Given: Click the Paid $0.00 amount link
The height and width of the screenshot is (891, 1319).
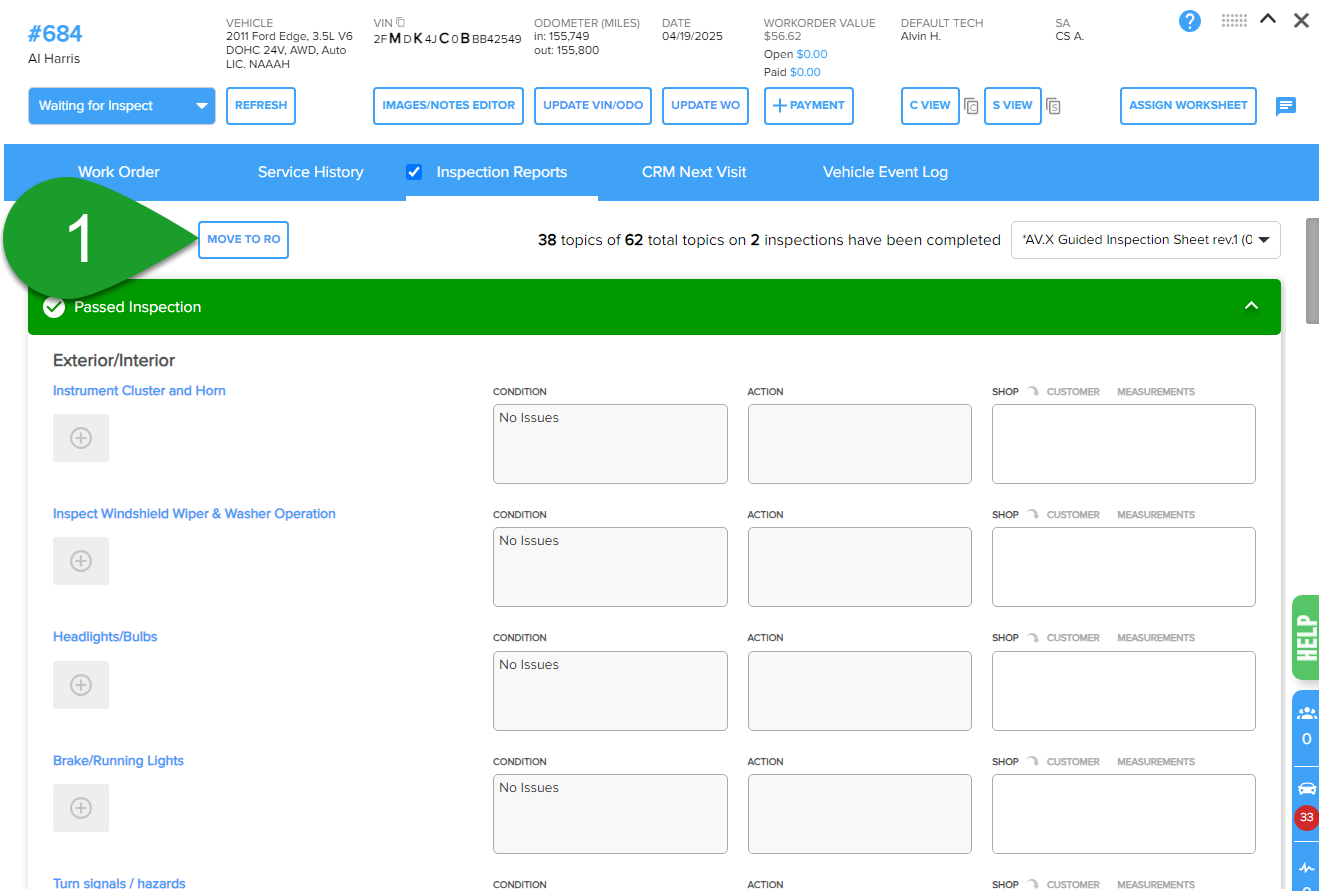Looking at the screenshot, I should click(x=805, y=72).
